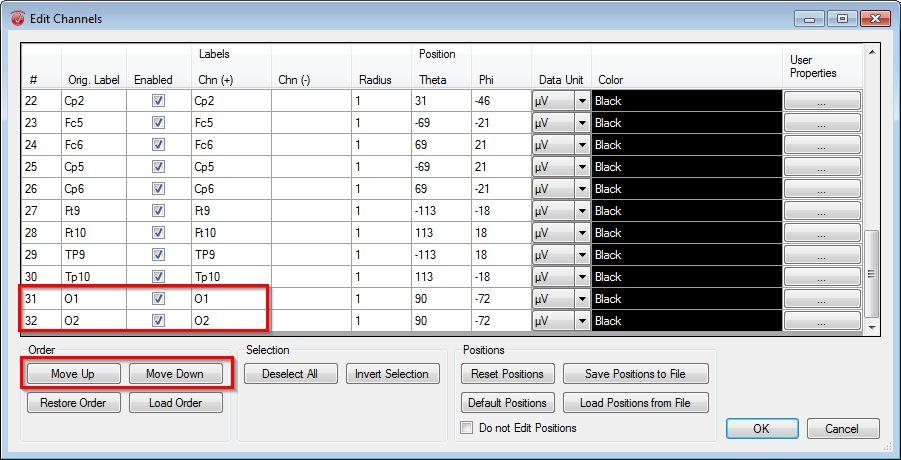The image size is (901, 460).
Task: Click Theta value 113 in Ft10 row
Action: pyautogui.click(x=441, y=233)
